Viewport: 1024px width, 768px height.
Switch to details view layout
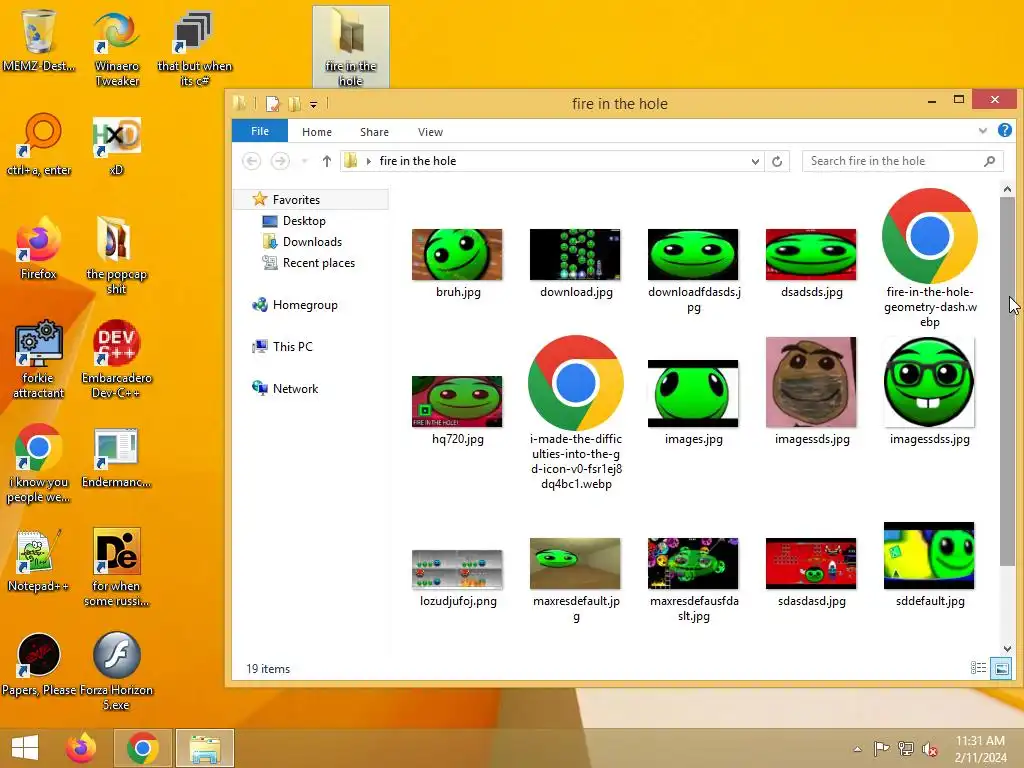coord(978,667)
